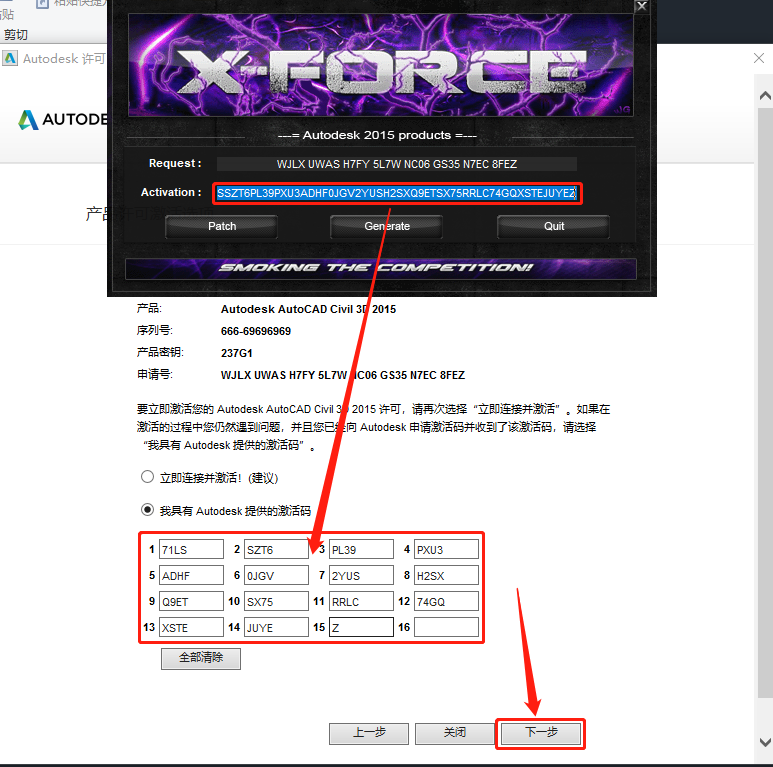Click activation field 5 containing ADHF
The image size is (773, 767).
(191, 575)
